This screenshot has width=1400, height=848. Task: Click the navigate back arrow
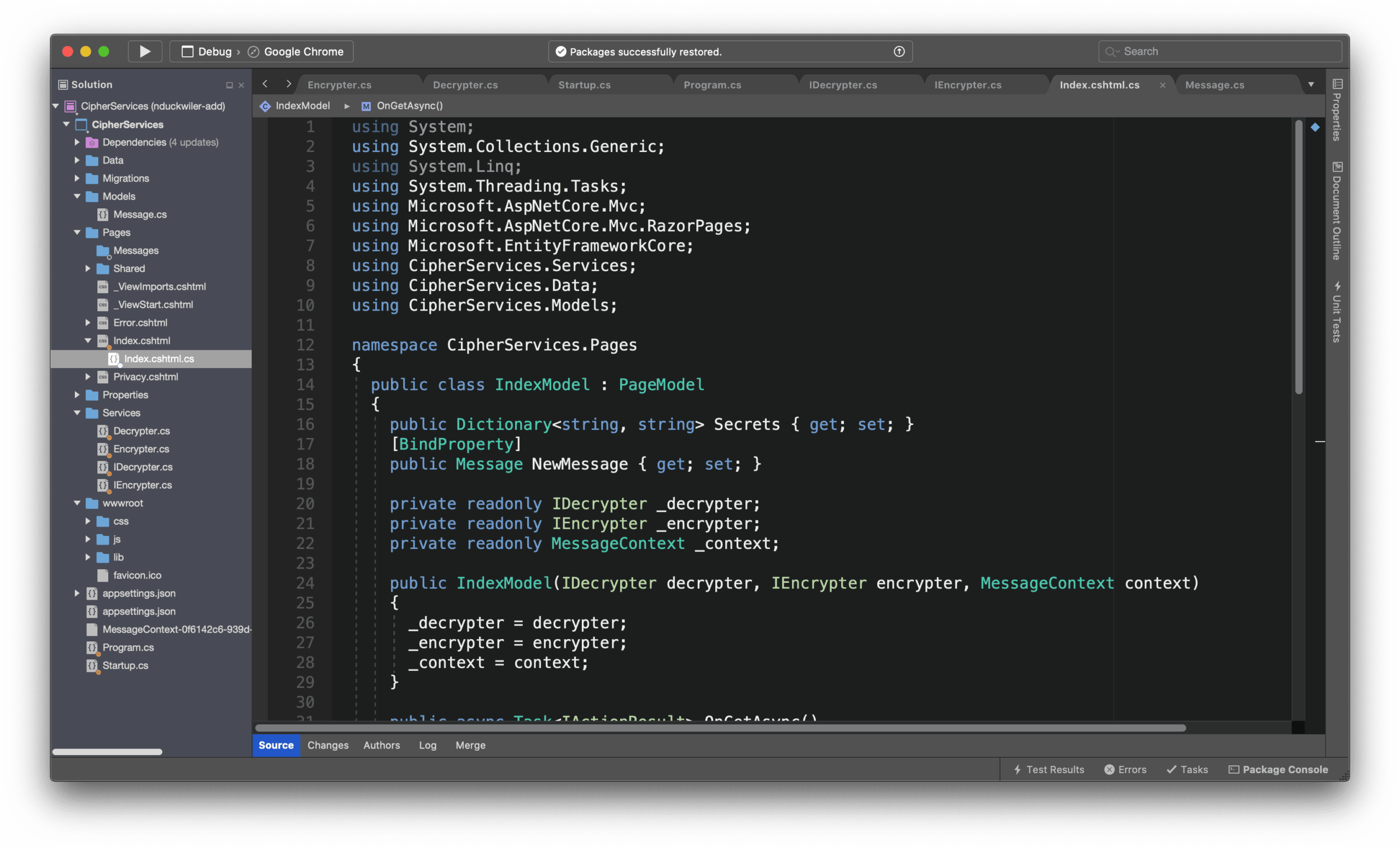pos(265,84)
